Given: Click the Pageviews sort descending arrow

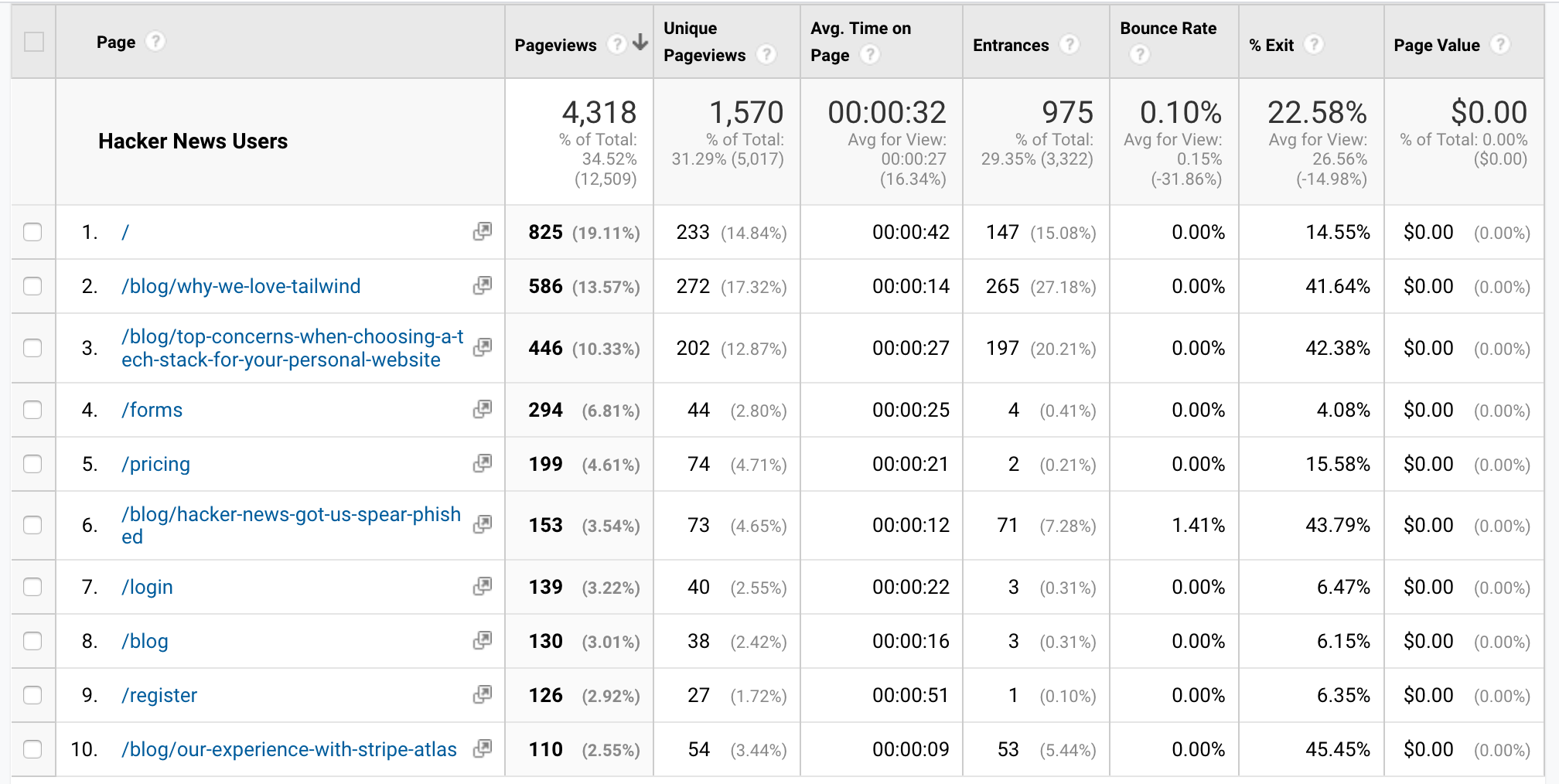Looking at the screenshot, I should (x=640, y=43).
